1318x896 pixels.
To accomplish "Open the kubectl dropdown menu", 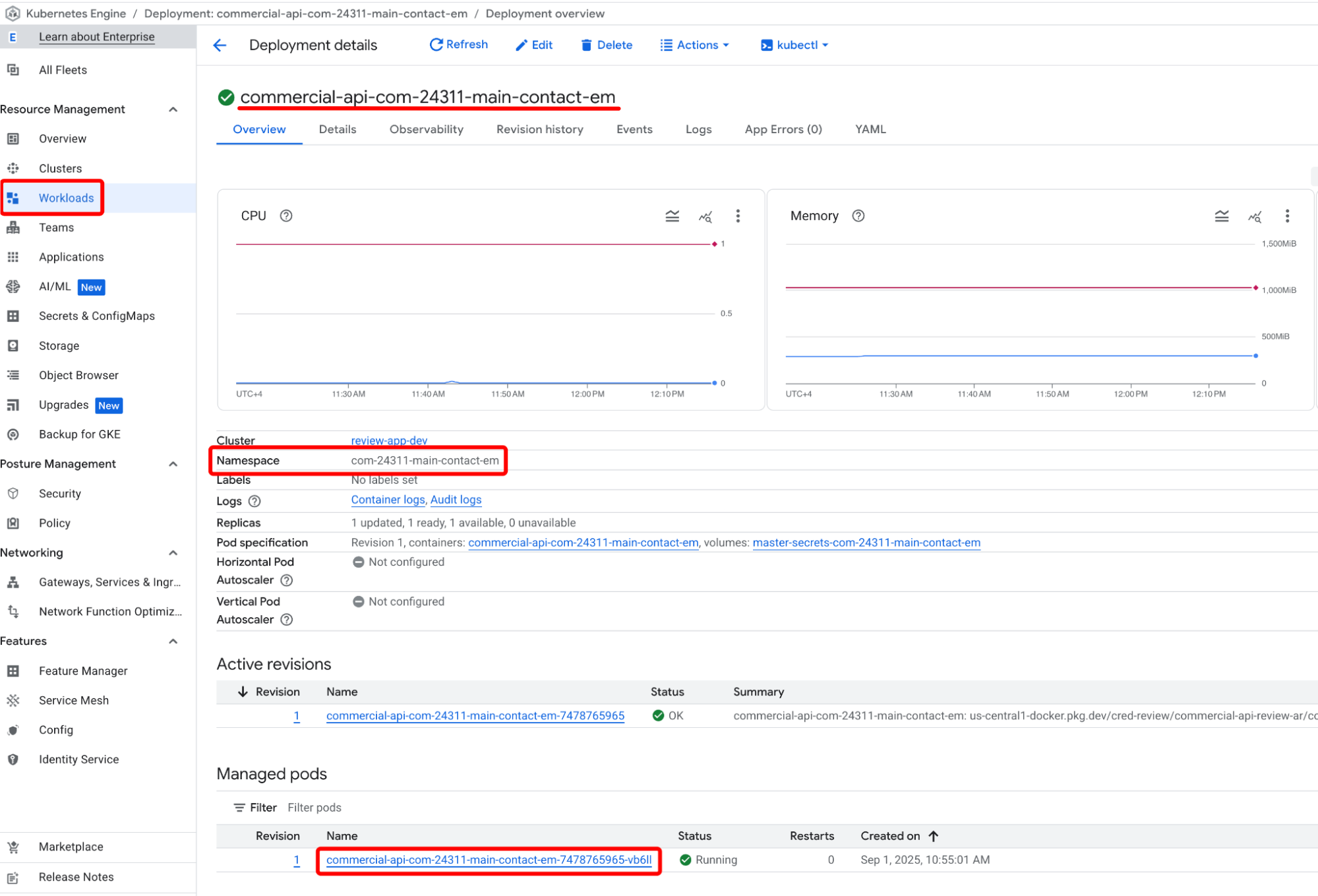I will click(x=794, y=45).
